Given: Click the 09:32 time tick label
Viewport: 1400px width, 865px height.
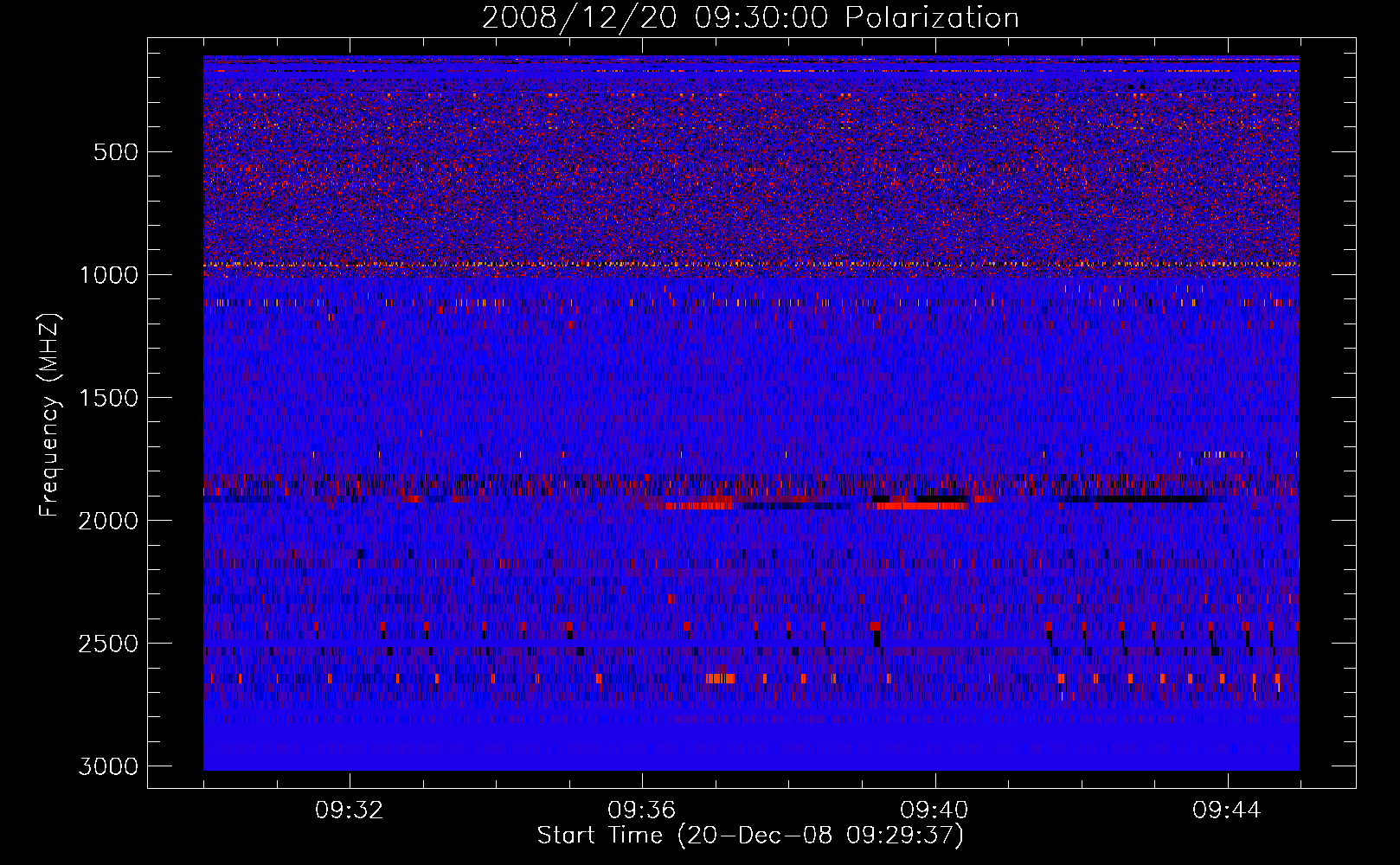Looking at the screenshot, I should 350,811.
